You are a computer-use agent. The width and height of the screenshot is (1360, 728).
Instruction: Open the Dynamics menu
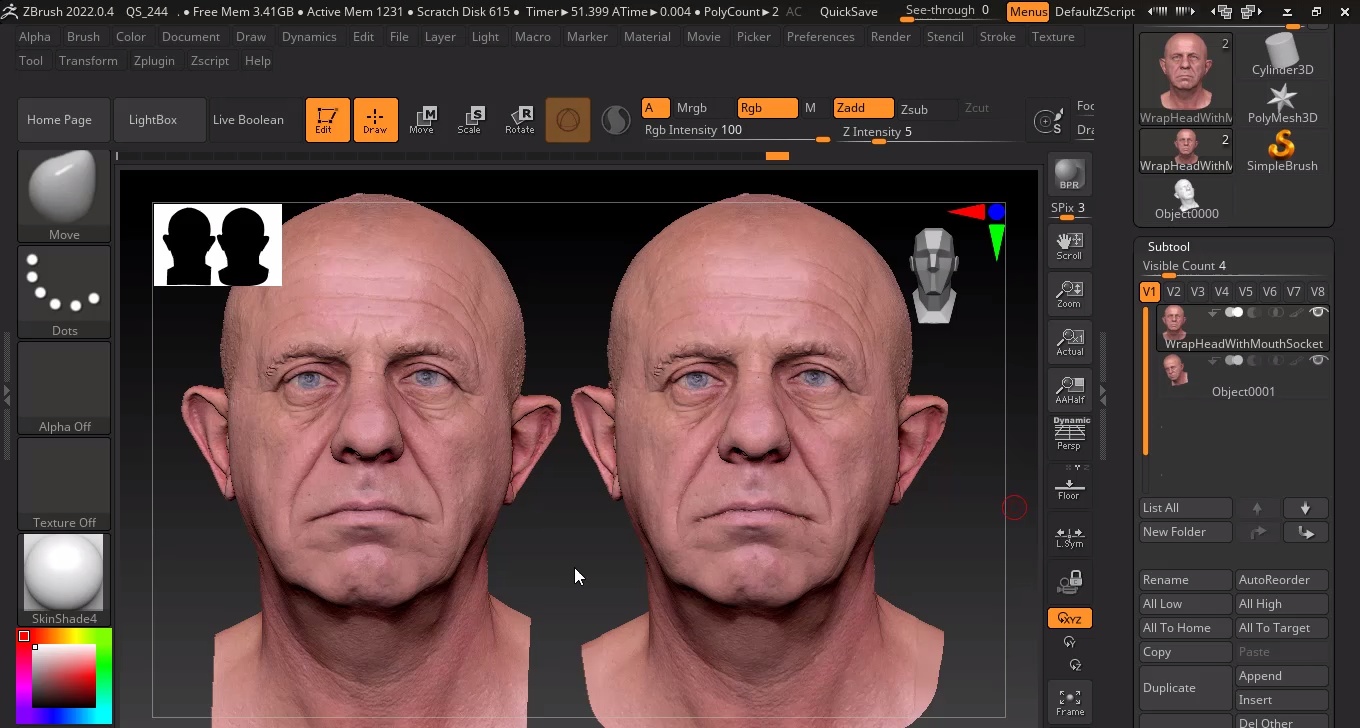pyautogui.click(x=309, y=36)
